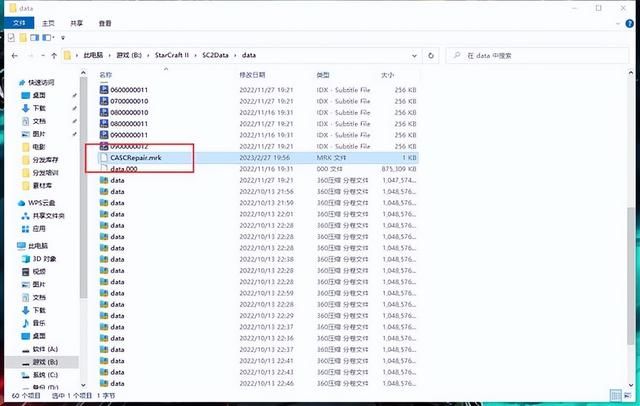640x406 pixels.
Task: Select data file modified 2022/10/13 21:59
Action: (x=258, y=203)
